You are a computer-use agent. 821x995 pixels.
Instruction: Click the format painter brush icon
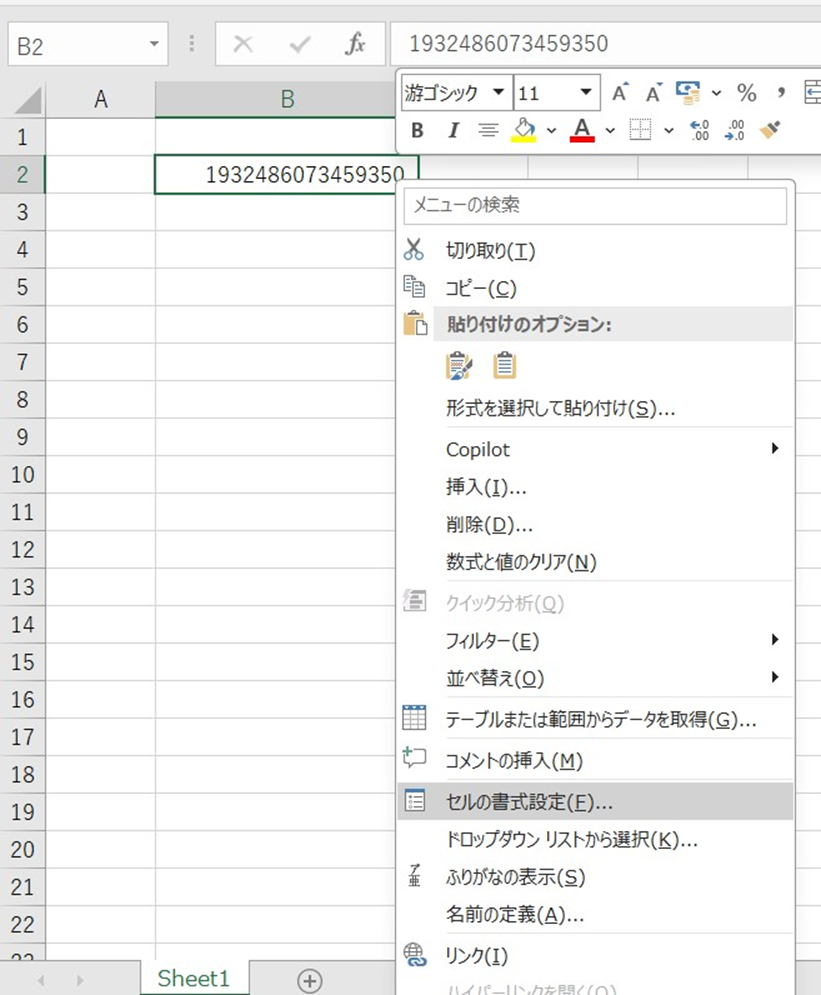(770, 129)
